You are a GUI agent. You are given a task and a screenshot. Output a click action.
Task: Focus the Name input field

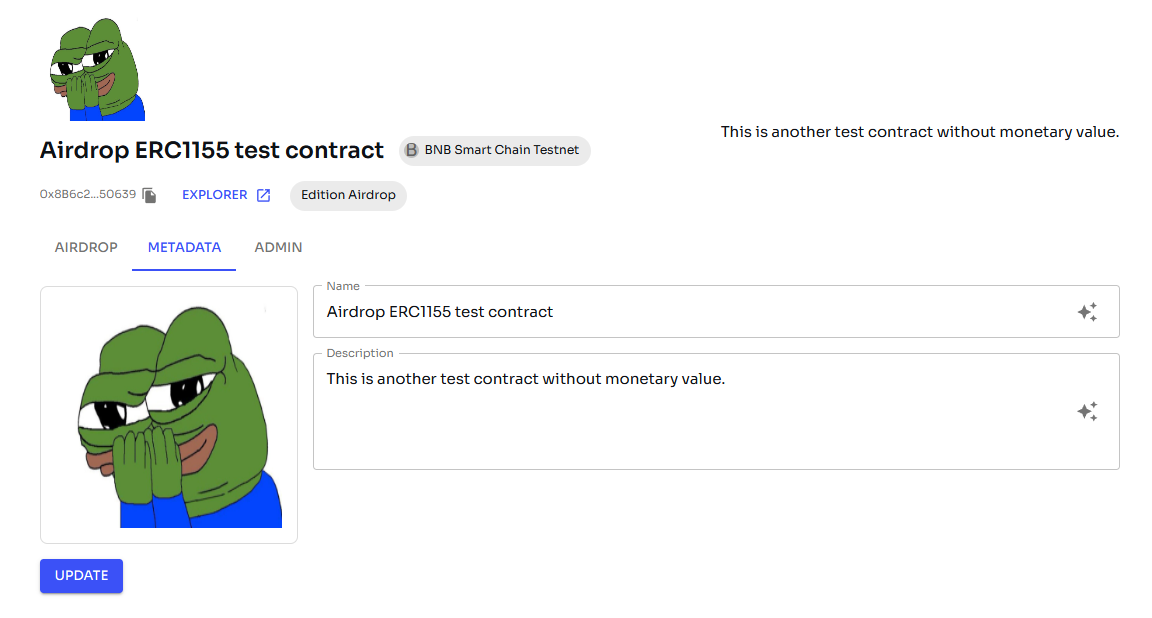pos(690,312)
